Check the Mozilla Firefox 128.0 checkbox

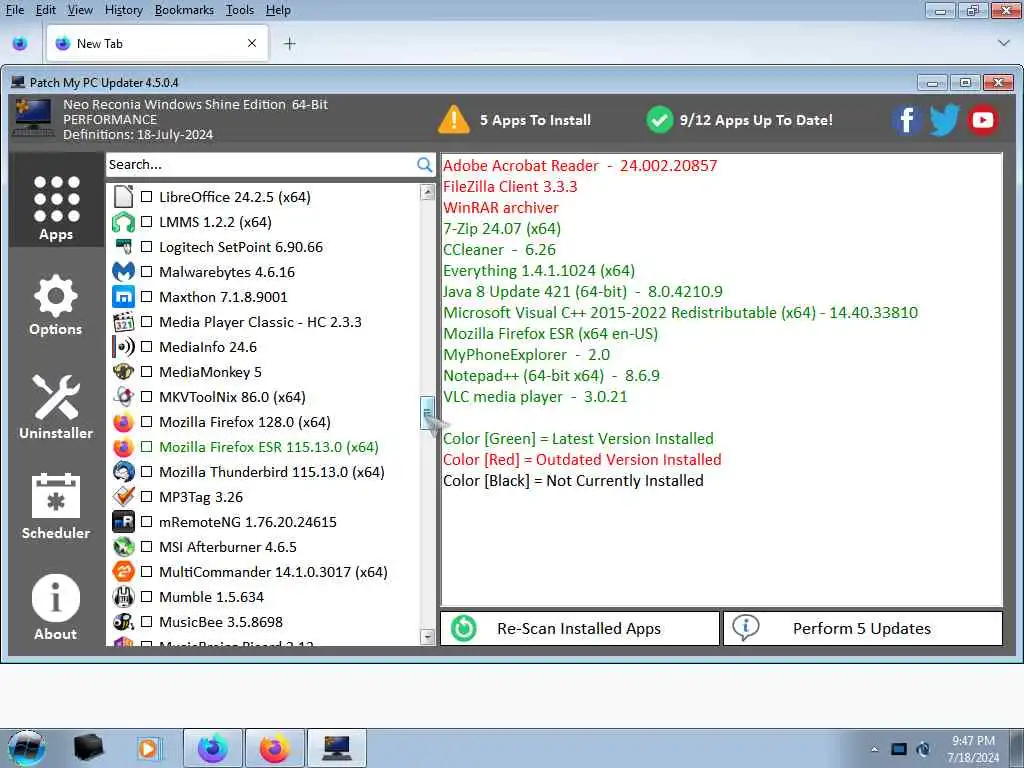(147, 422)
